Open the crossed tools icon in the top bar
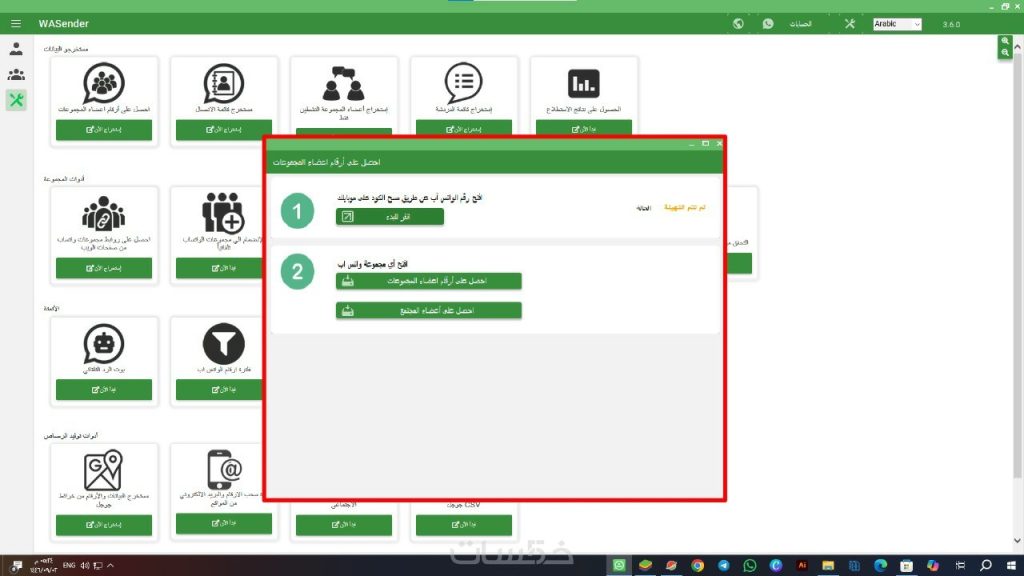 [x=850, y=24]
